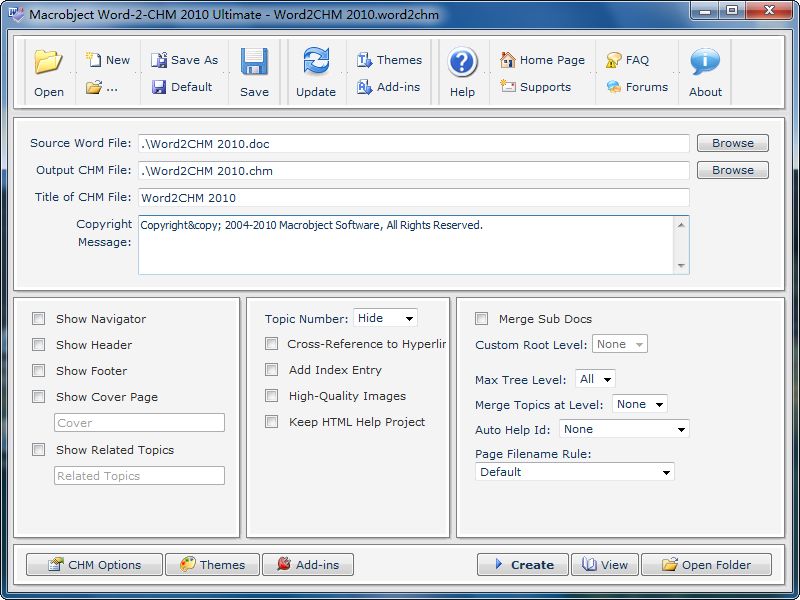Expand the Page Filename Rule dropdown
800x600 pixels.
574,472
